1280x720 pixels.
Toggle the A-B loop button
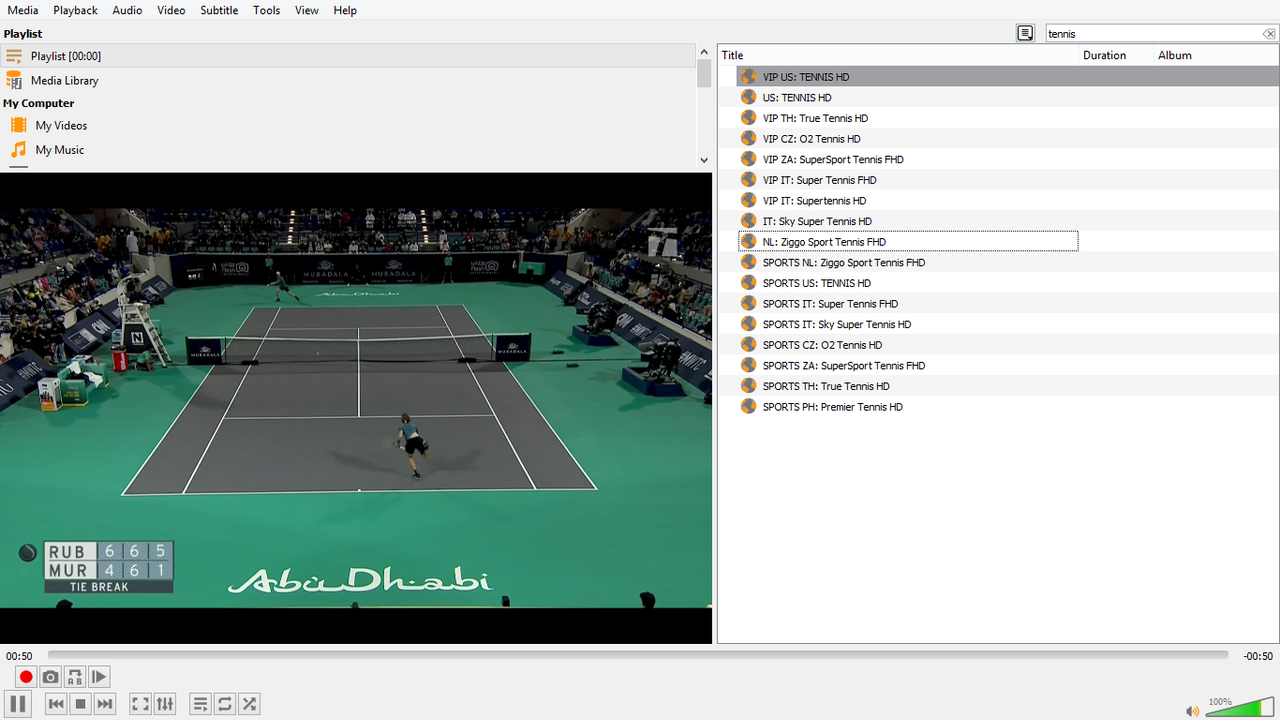pos(75,677)
